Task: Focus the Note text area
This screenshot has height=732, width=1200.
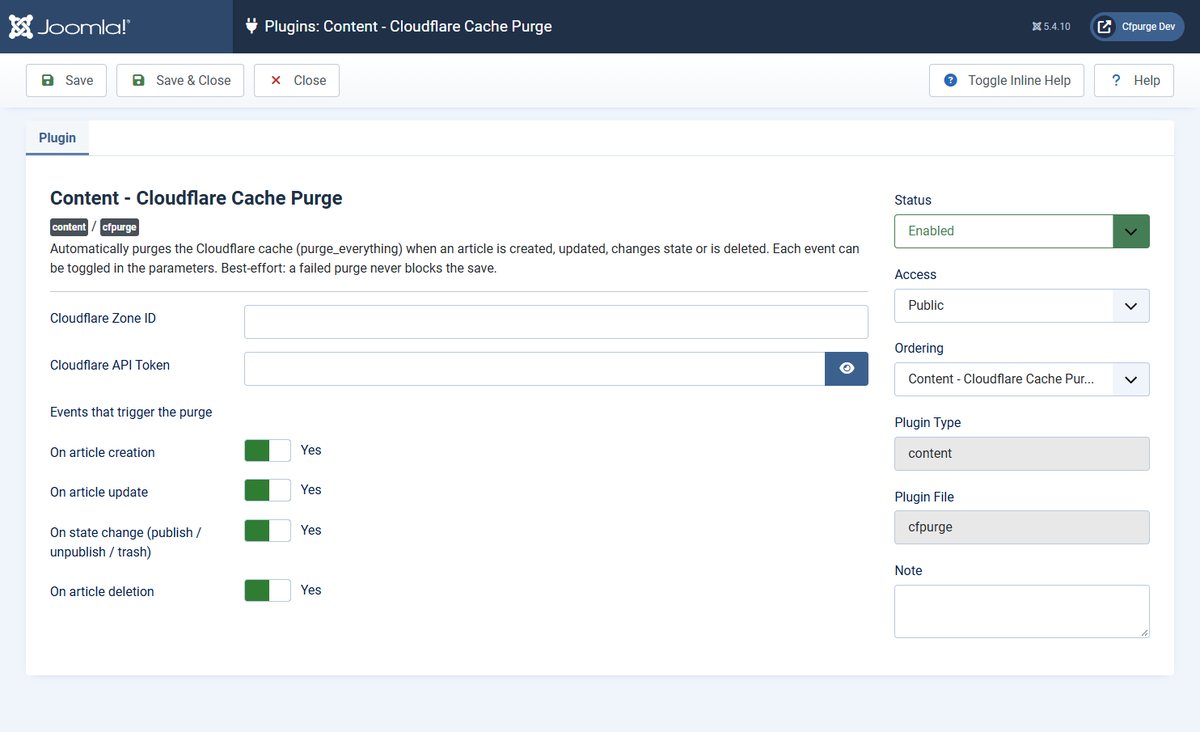Action: [x=1022, y=611]
